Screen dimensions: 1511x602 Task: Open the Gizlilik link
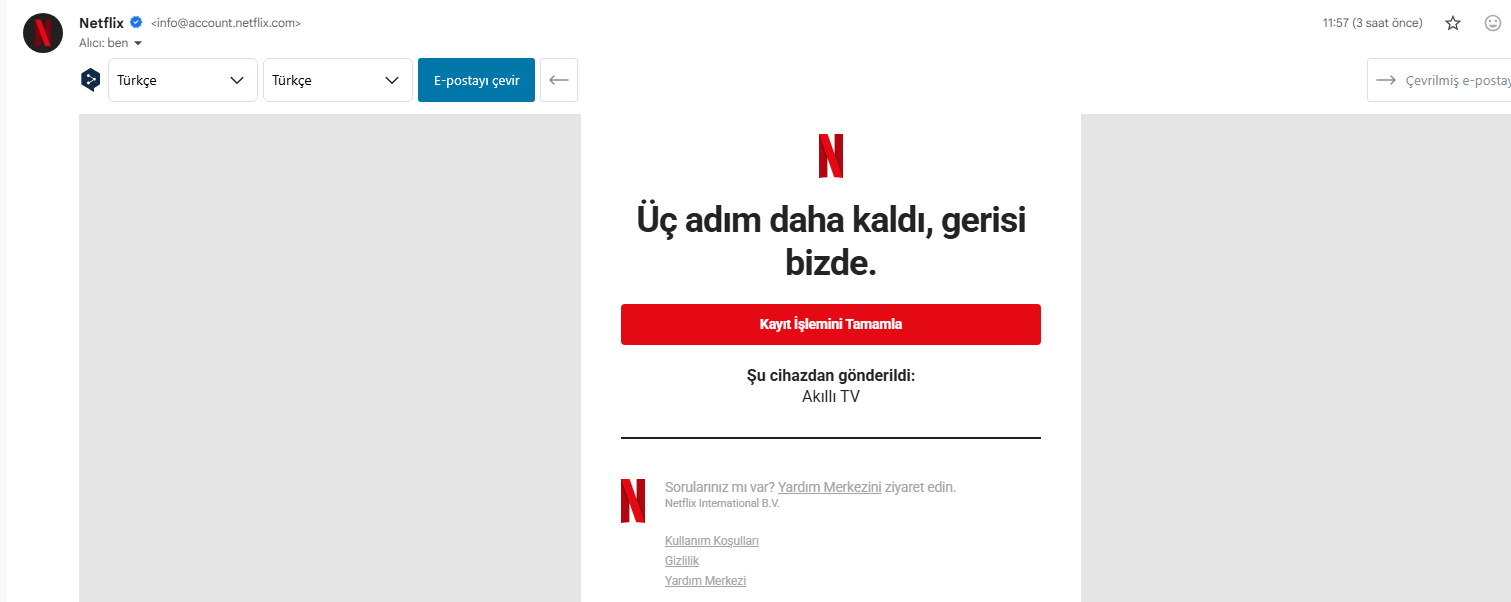tap(682, 561)
